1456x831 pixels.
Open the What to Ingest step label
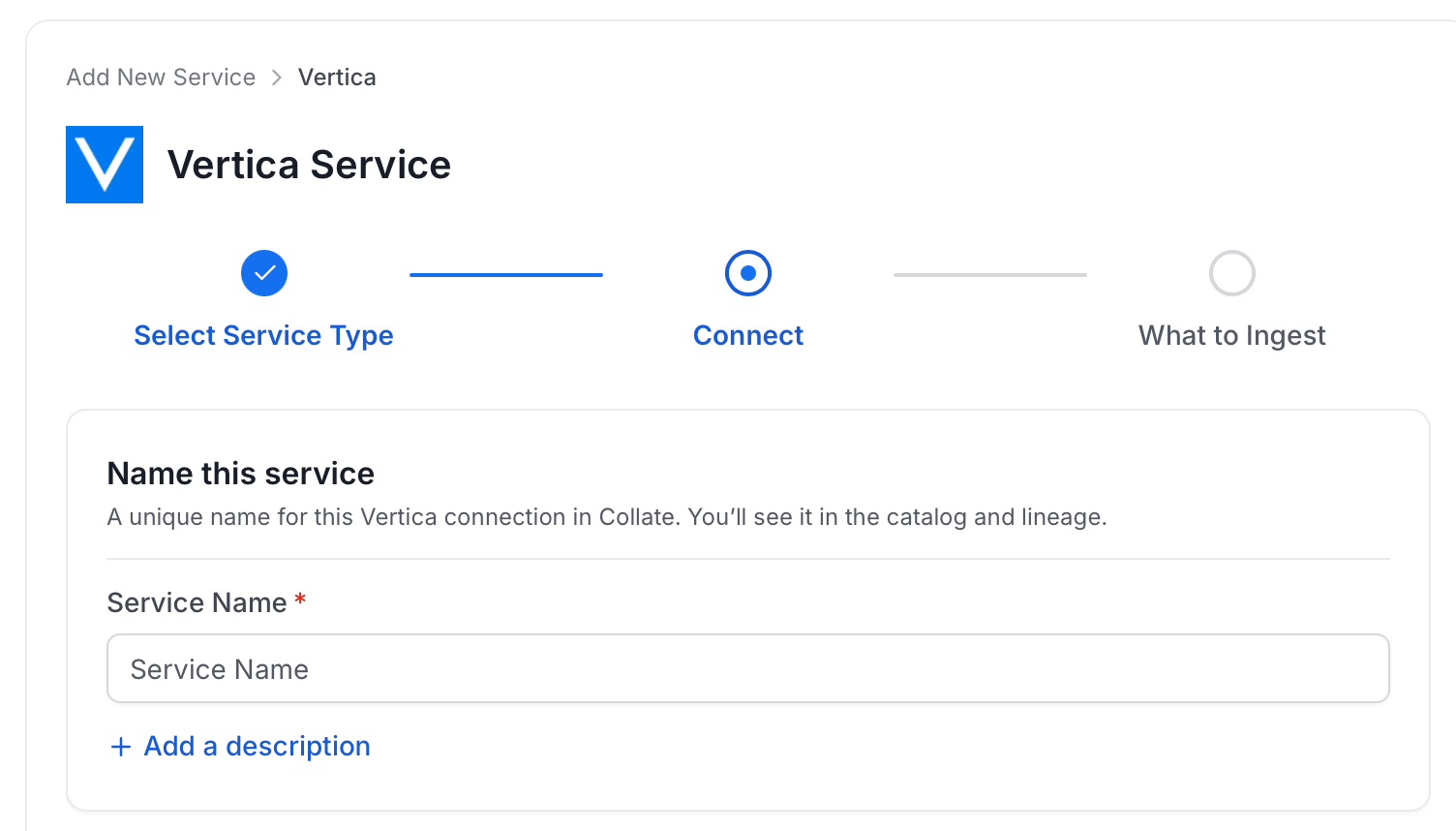point(1232,335)
